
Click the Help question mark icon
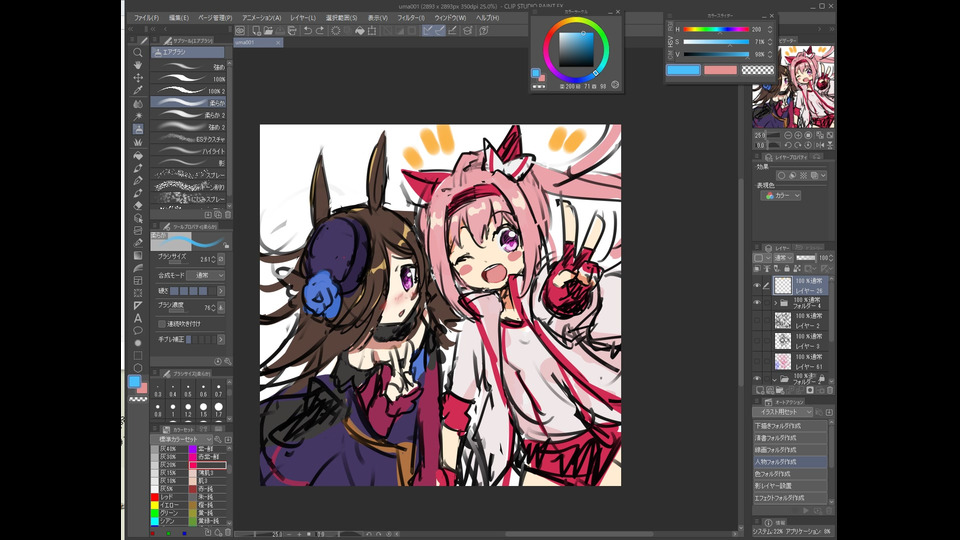pos(484,30)
